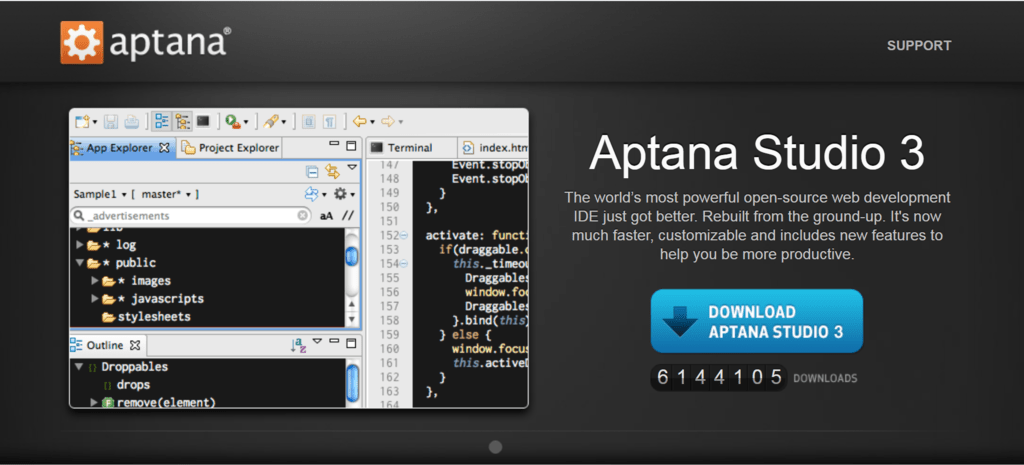1024x465 pixels.
Task: Click the External Tools brush icon
Action: pos(271,121)
